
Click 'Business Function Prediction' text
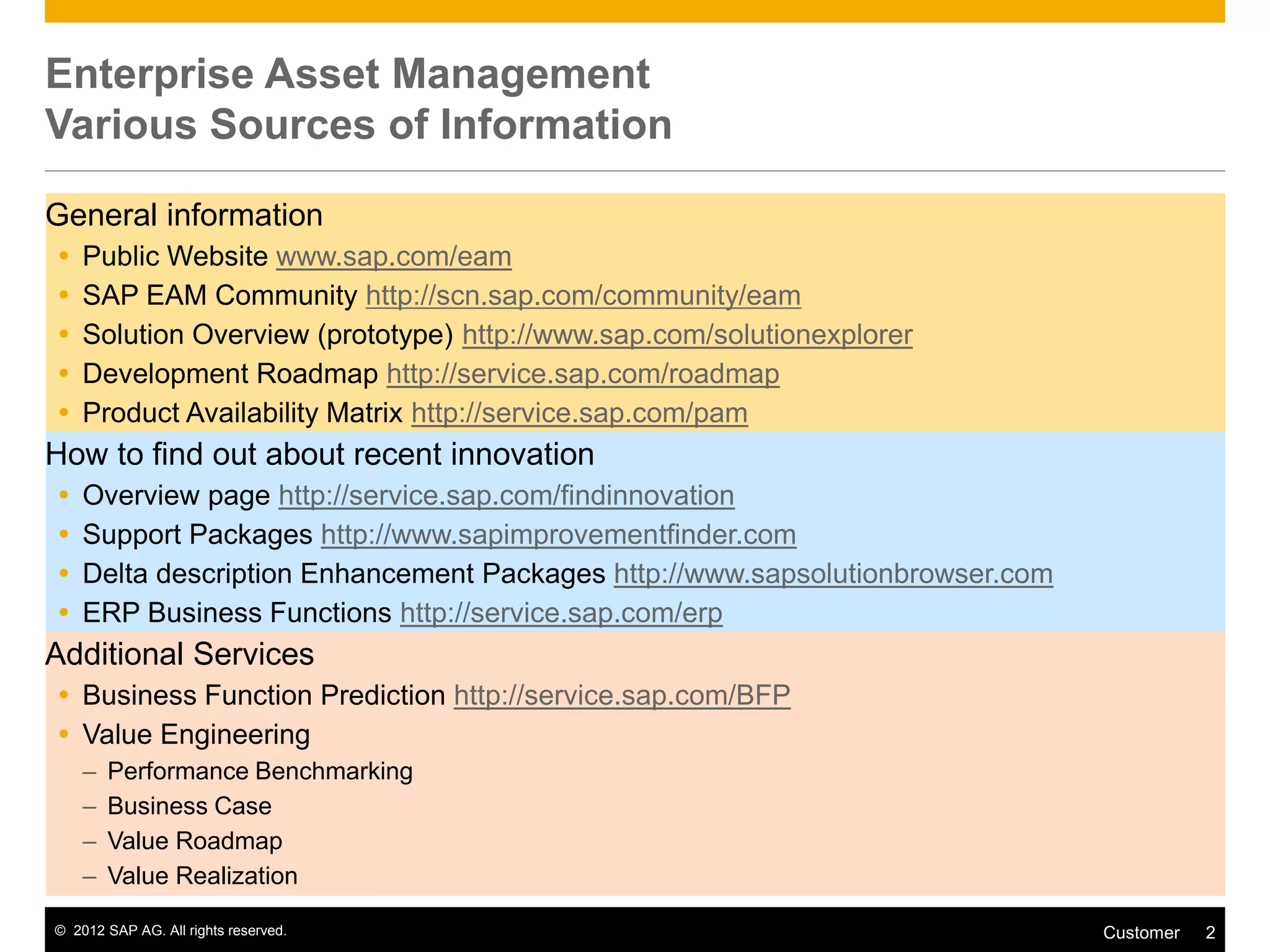pyautogui.click(x=264, y=695)
